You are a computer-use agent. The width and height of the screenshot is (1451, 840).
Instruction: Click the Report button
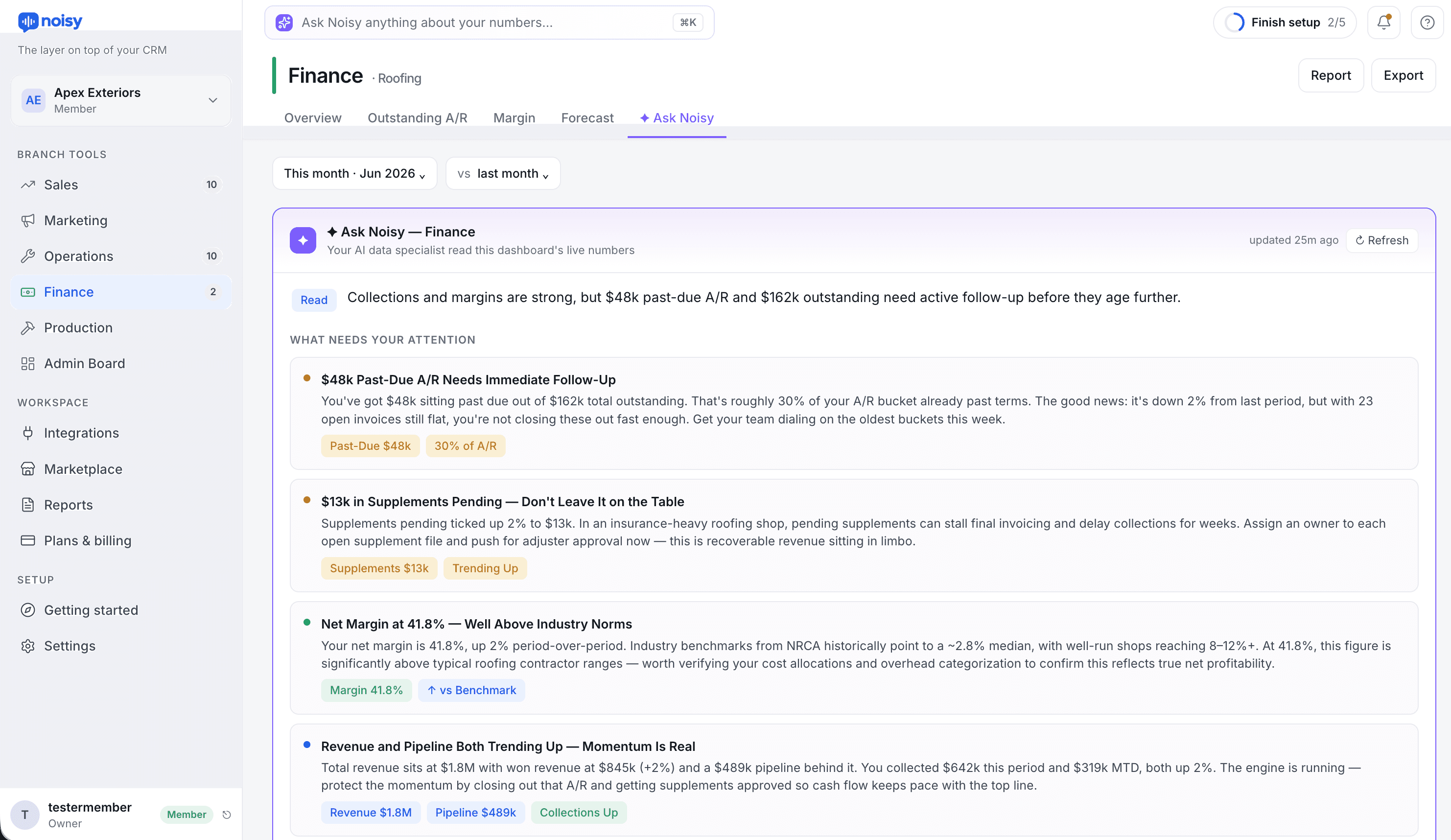(x=1331, y=75)
